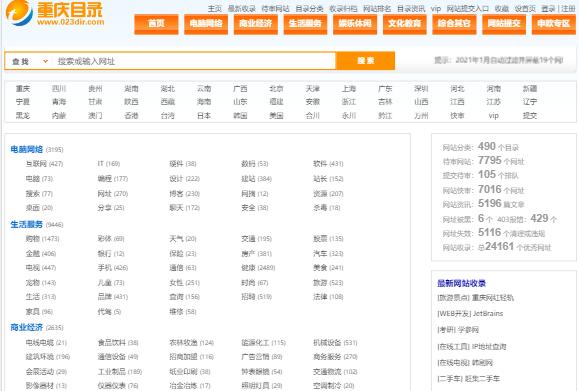Open the 商业经济 category heading

[27, 327]
